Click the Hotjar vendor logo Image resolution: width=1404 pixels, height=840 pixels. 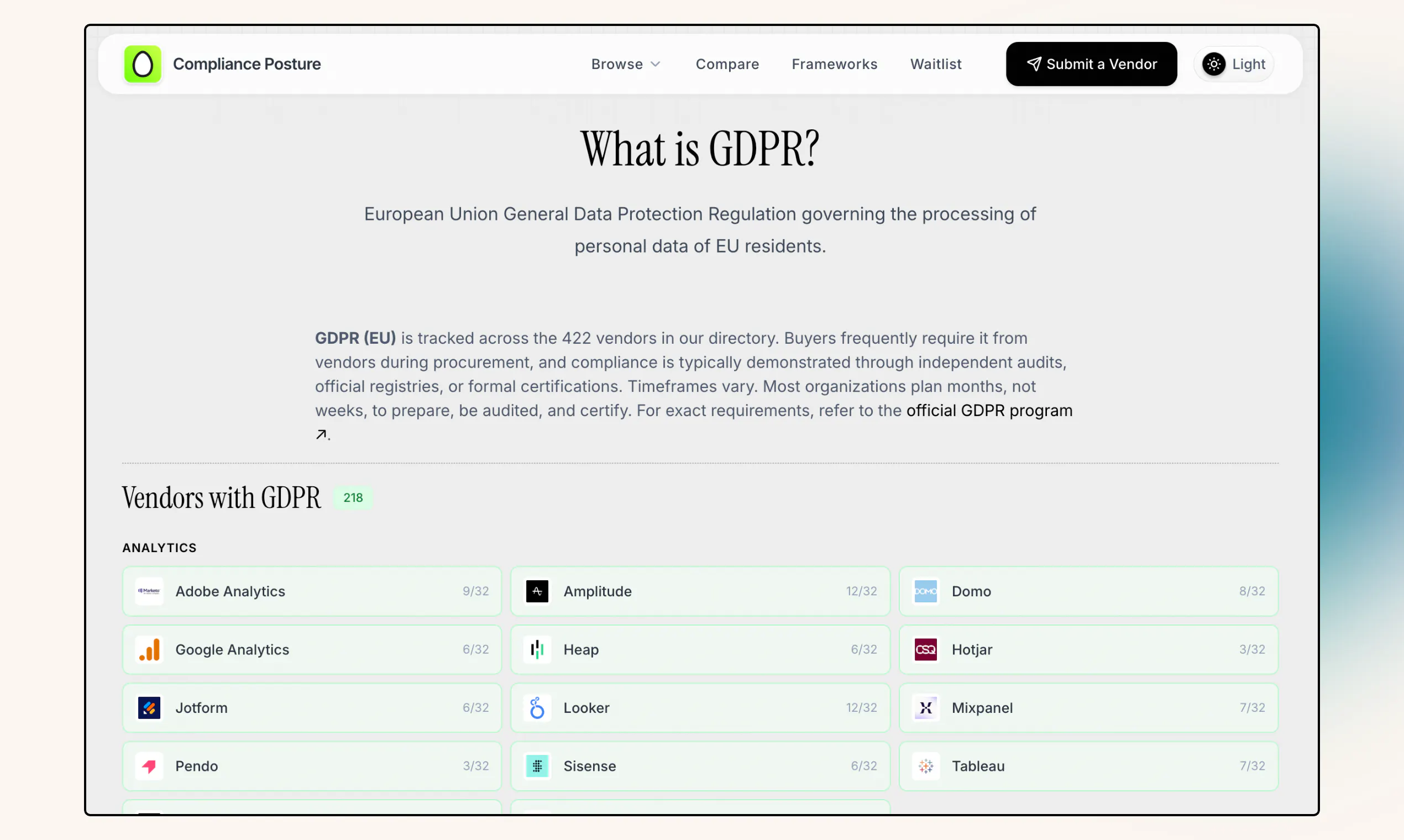[926, 649]
